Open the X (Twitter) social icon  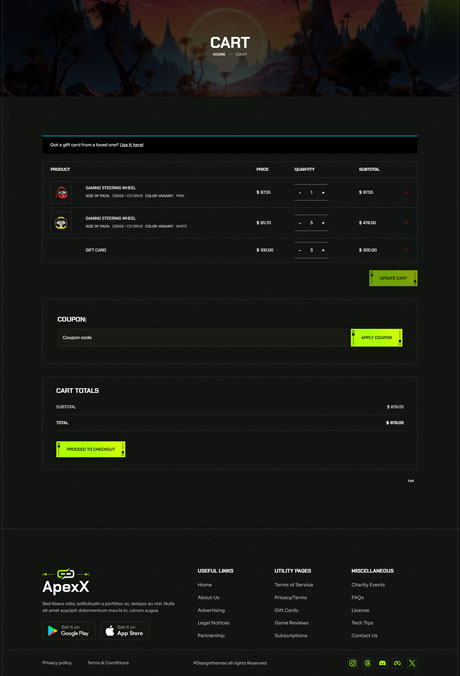[x=412, y=663]
